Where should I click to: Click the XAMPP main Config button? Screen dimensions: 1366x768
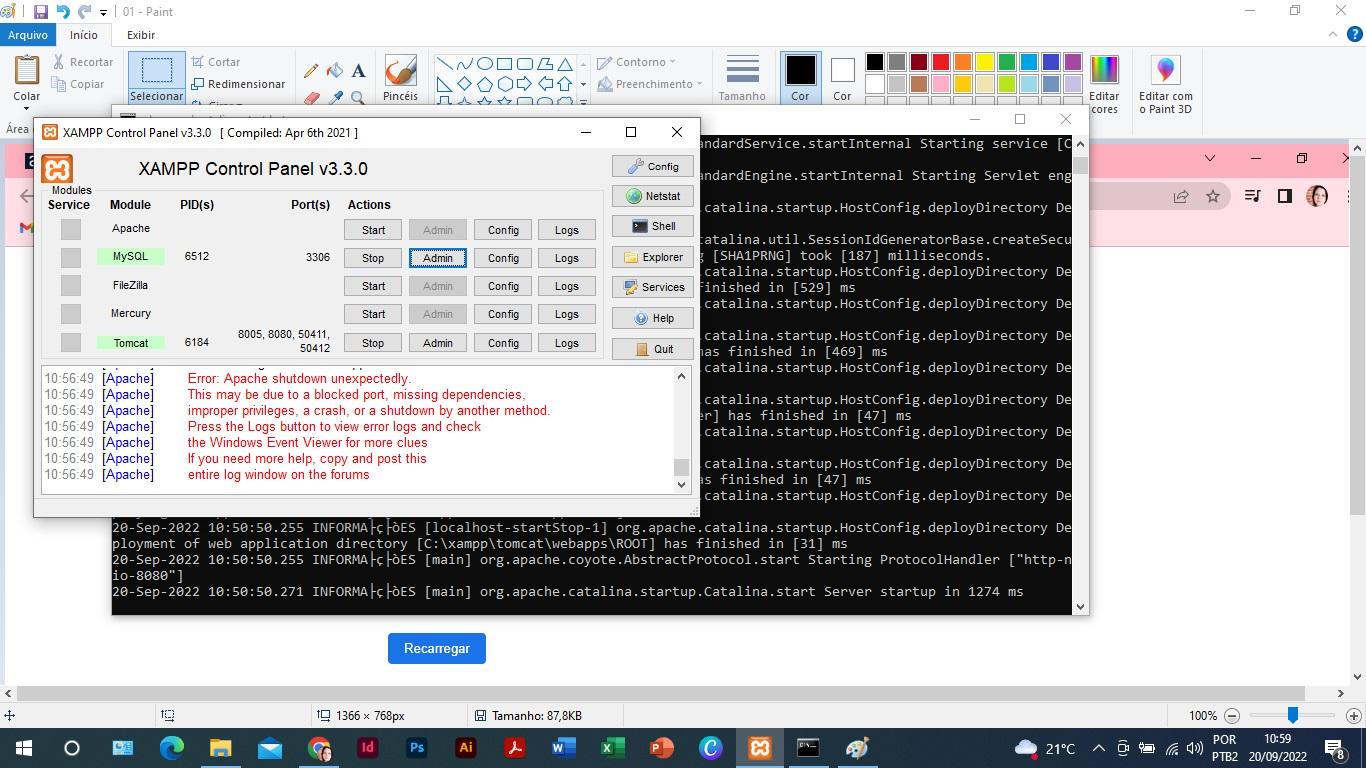click(x=653, y=166)
